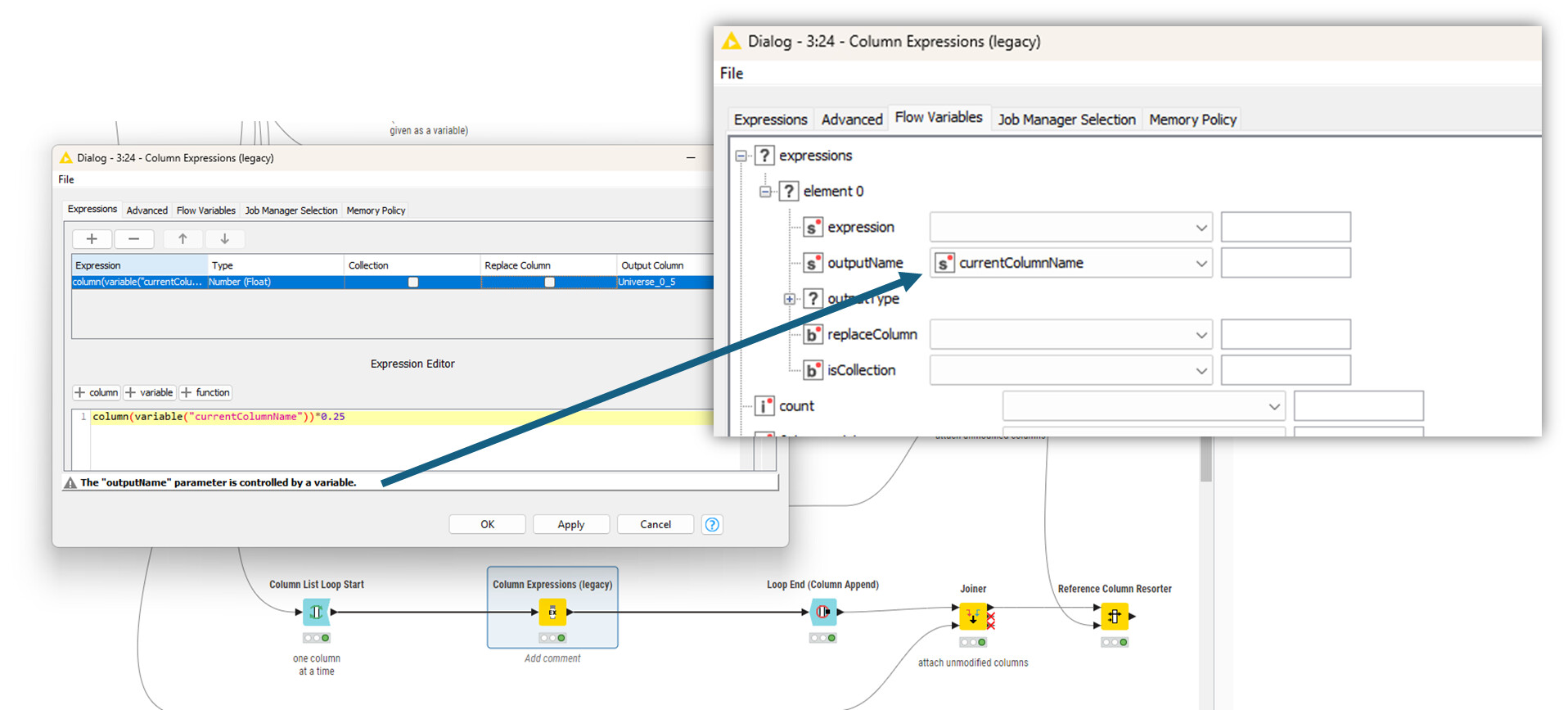Click the Apply button

[x=571, y=525]
